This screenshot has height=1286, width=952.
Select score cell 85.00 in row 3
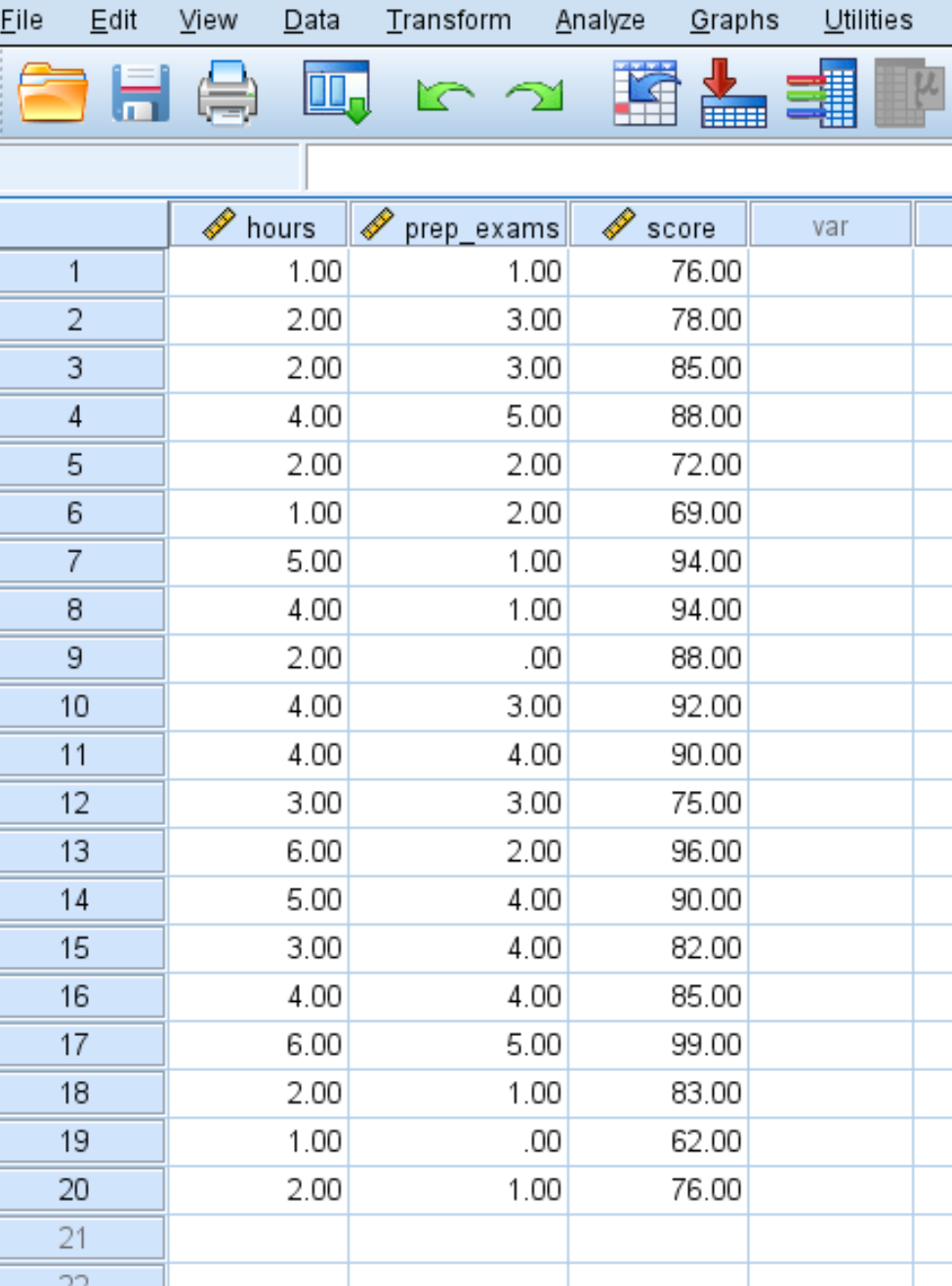(658, 368)
